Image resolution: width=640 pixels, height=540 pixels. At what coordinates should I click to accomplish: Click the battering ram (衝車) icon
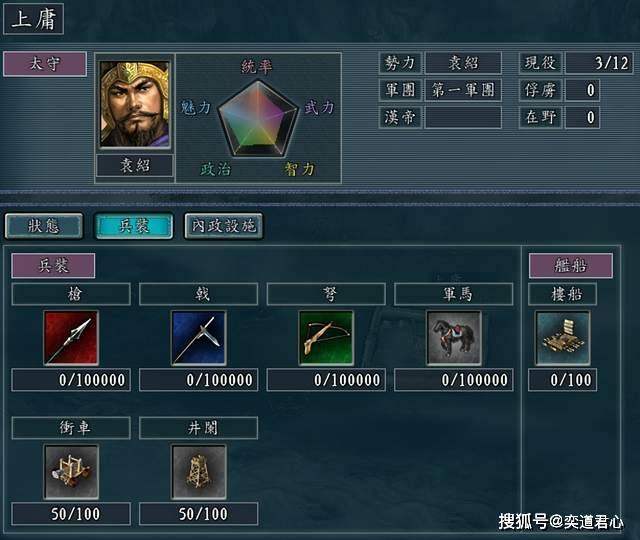(71, 471)
